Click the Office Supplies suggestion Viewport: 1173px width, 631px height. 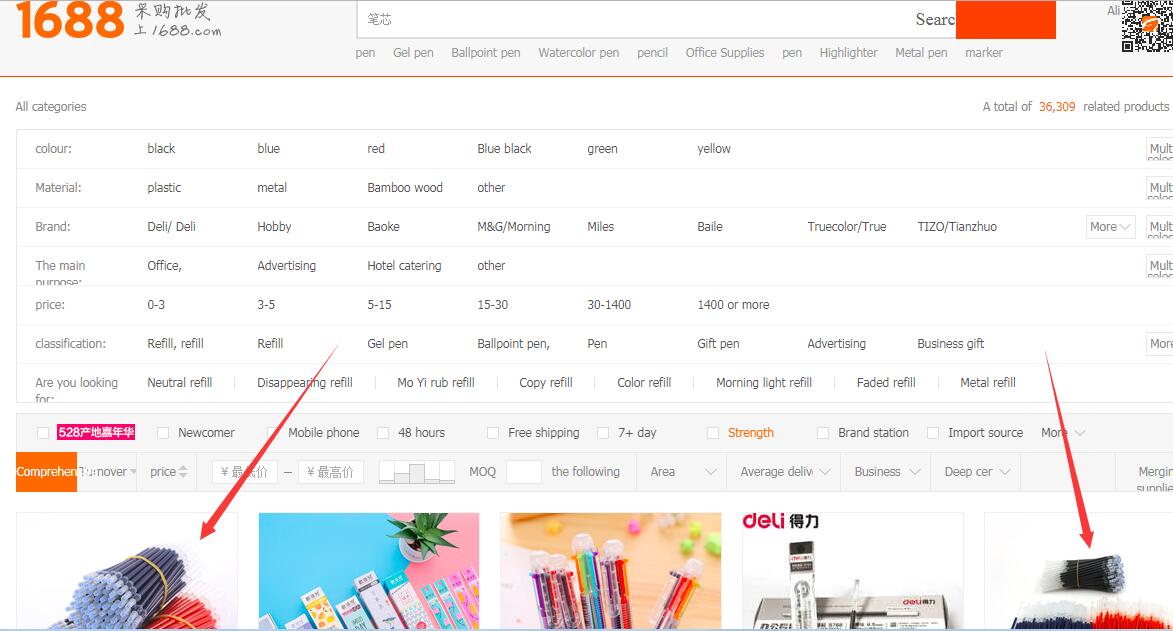pyautogui.click(x=725, y=52)
